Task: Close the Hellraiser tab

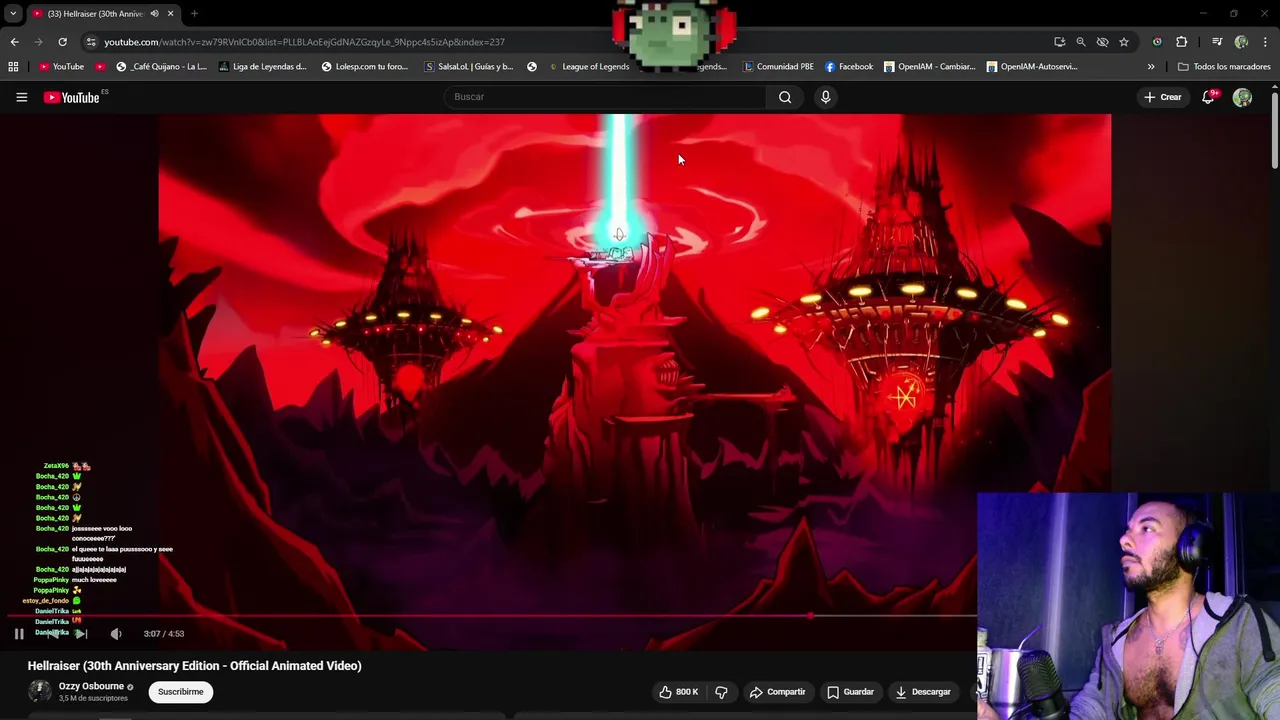Action: 170,14
